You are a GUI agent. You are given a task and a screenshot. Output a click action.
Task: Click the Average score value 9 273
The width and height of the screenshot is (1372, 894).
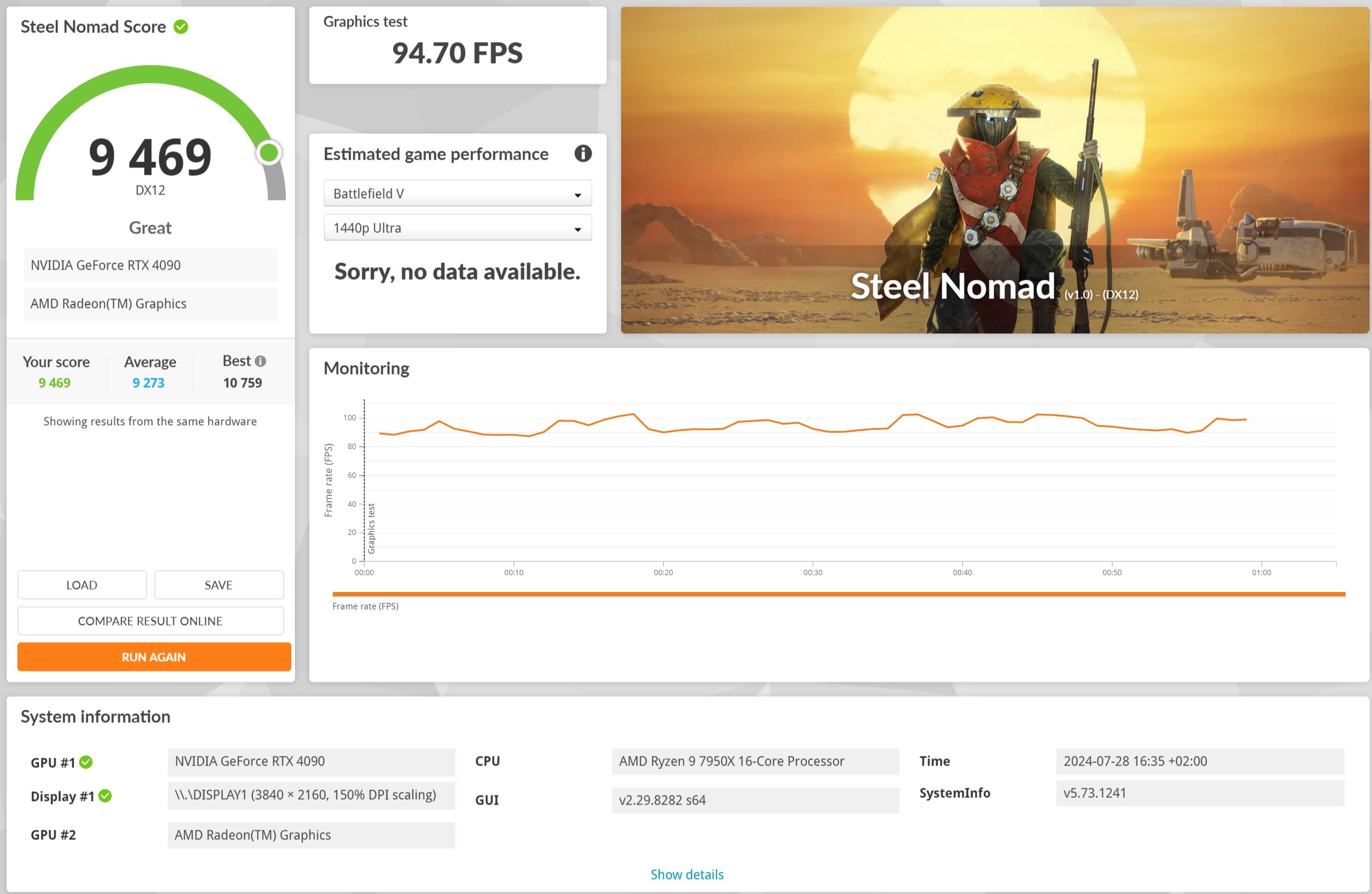tap(148, 382)
